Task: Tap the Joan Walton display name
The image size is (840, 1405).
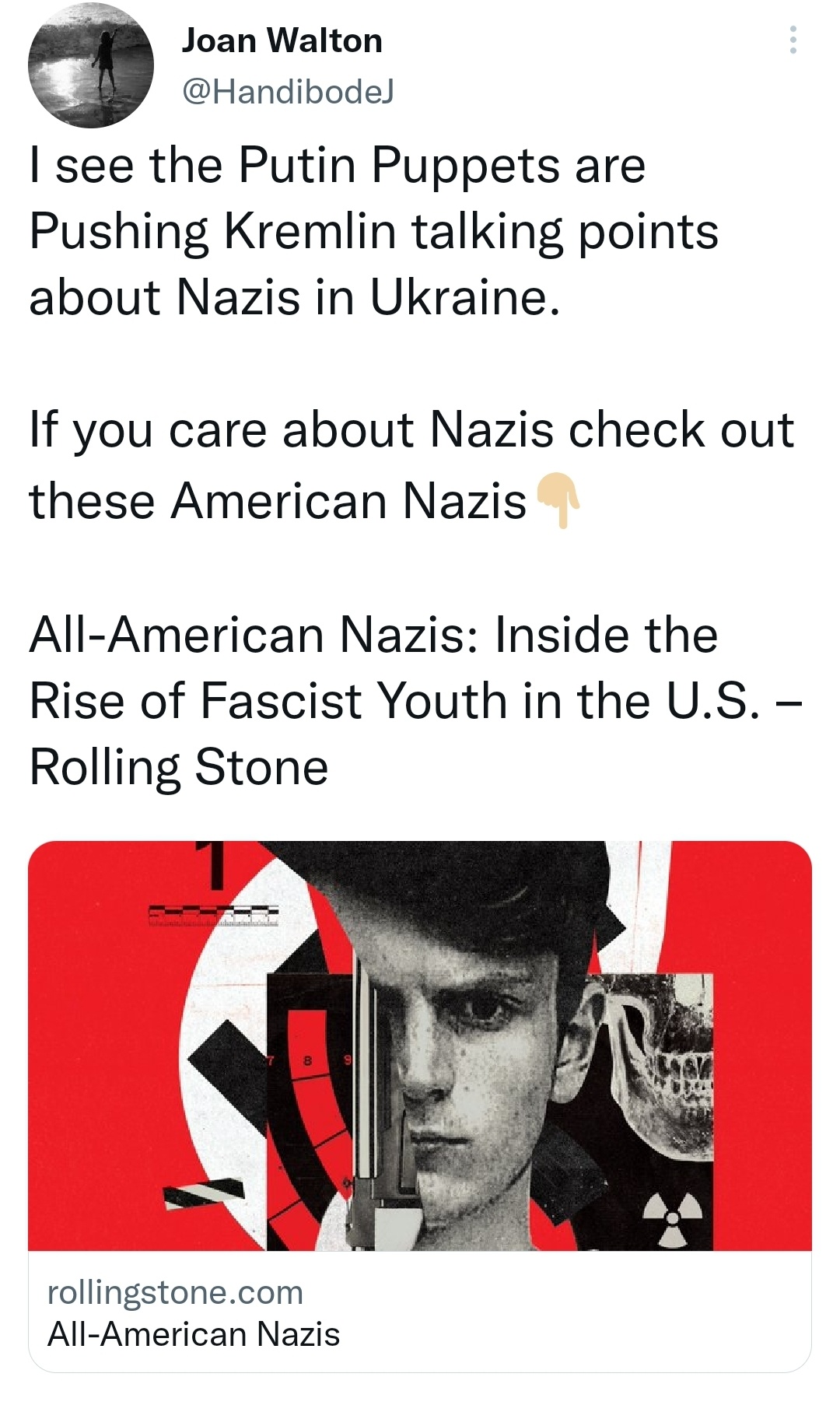Action: pyautogui.click(x=282, y=40)
